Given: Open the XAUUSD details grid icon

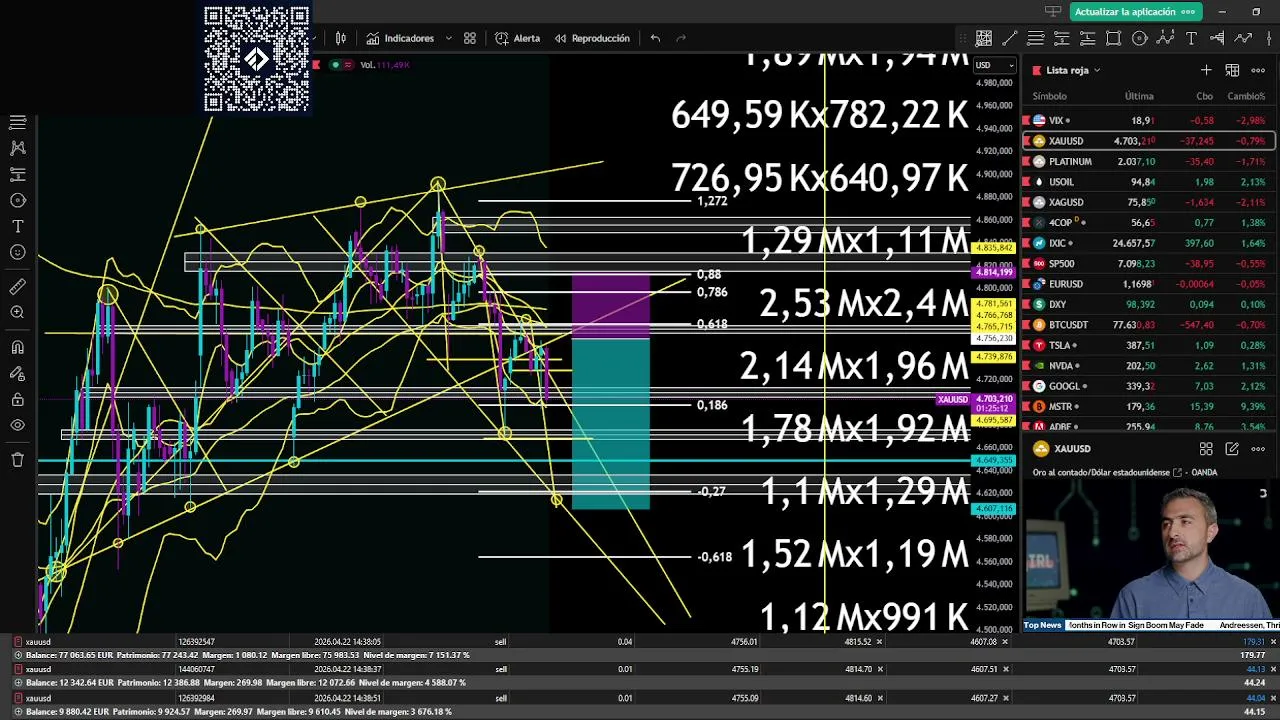Looking at the screenshot, I should (x=1206, y=449).
